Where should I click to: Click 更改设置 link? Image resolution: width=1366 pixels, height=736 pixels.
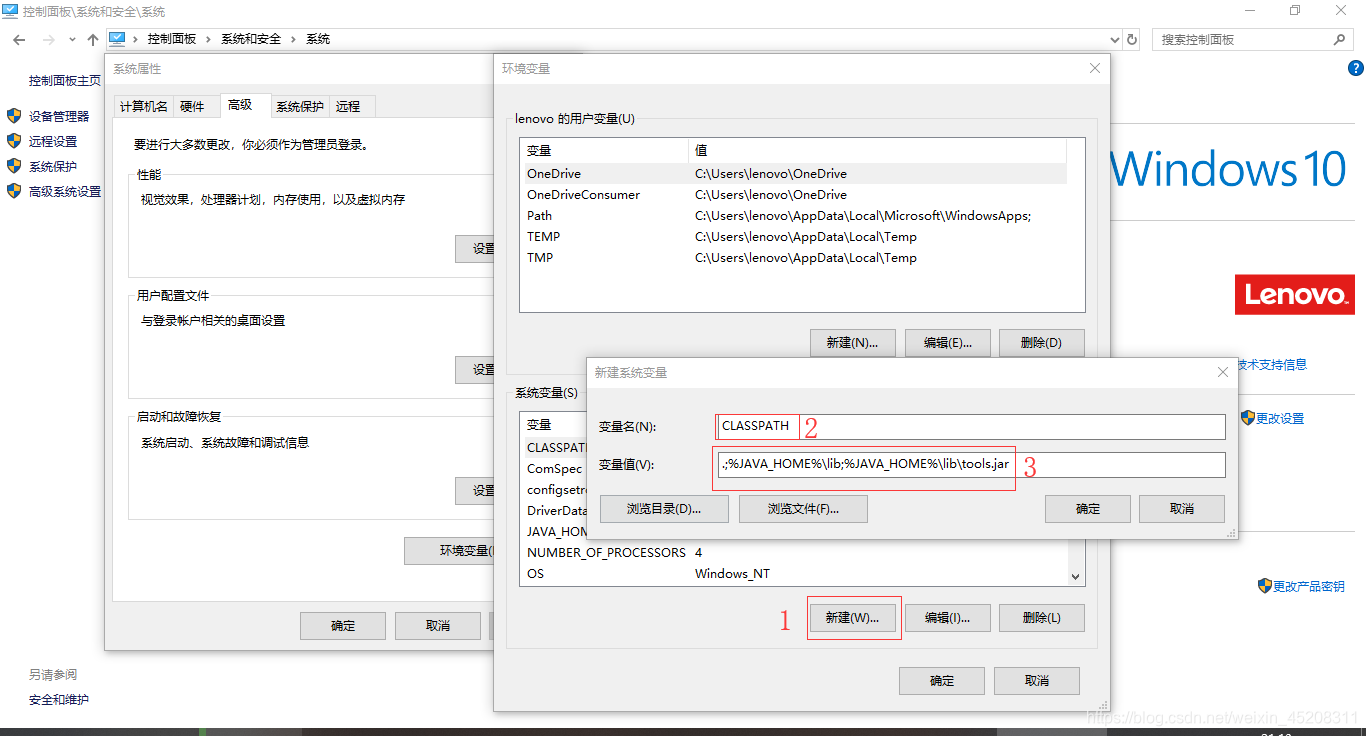tap(1280, 418)
